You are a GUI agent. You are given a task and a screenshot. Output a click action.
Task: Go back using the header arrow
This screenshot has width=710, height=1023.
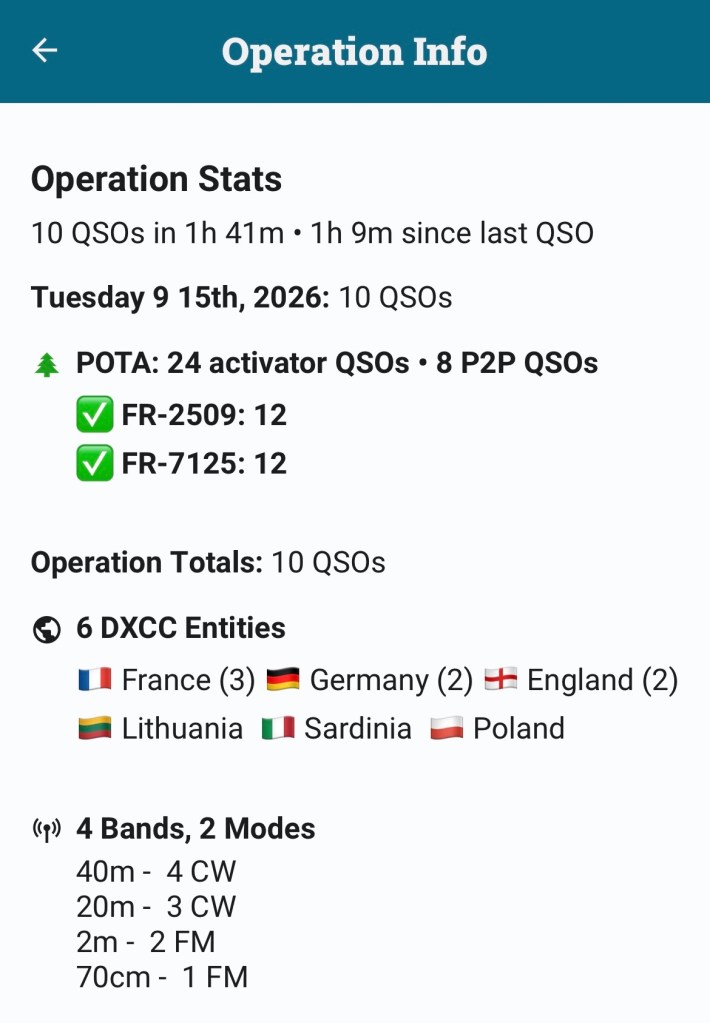(x=44, y=50)
